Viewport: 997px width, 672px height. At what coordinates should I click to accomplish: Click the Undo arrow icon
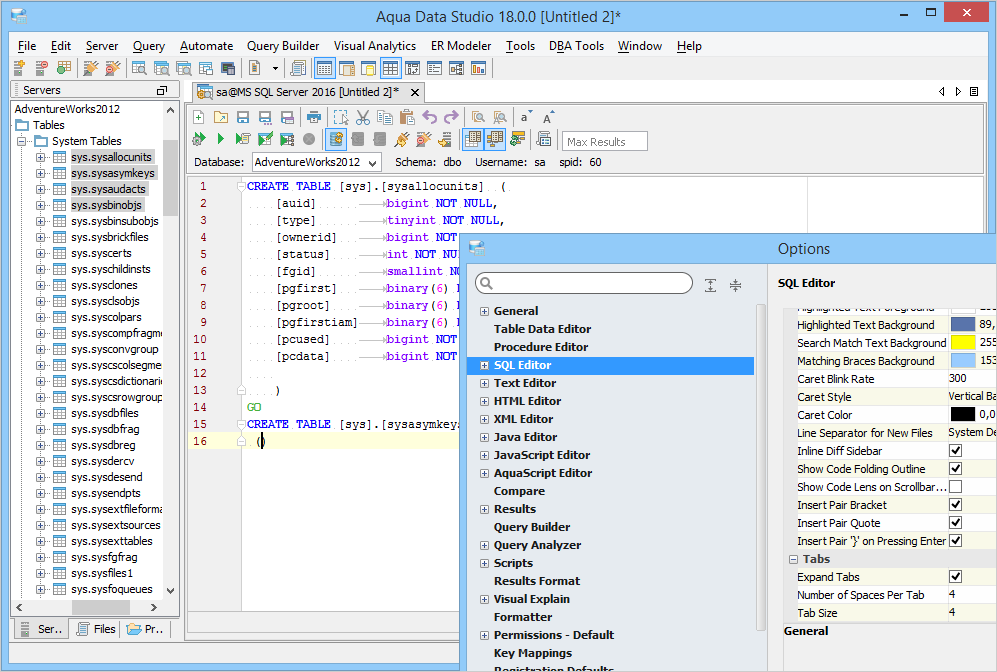pos(430,117)
